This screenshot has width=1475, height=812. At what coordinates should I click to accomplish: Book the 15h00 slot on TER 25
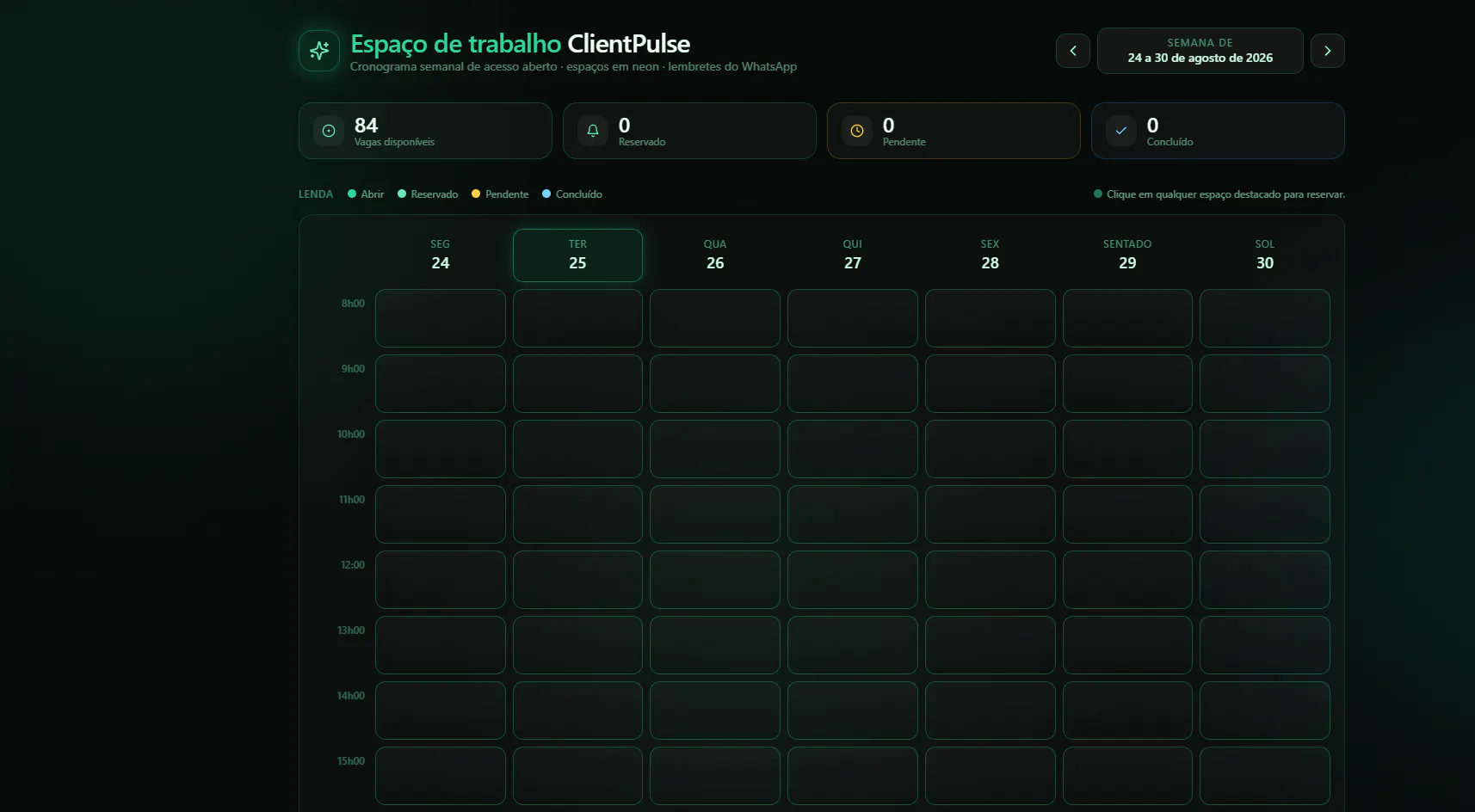[x=577, y=776]
